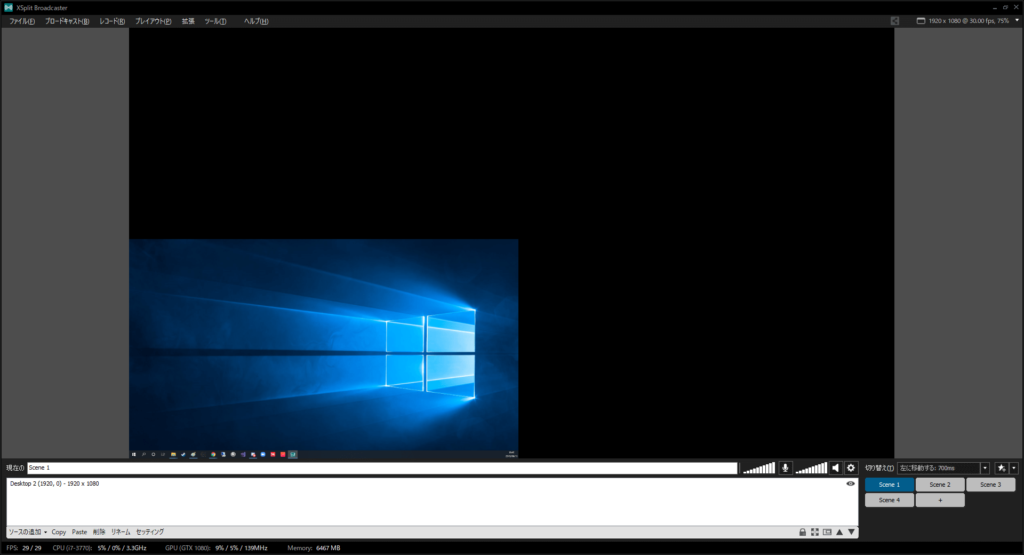Adjust the speaker volume level bars
Screen dimensions: 1024x555
[811, 468]
